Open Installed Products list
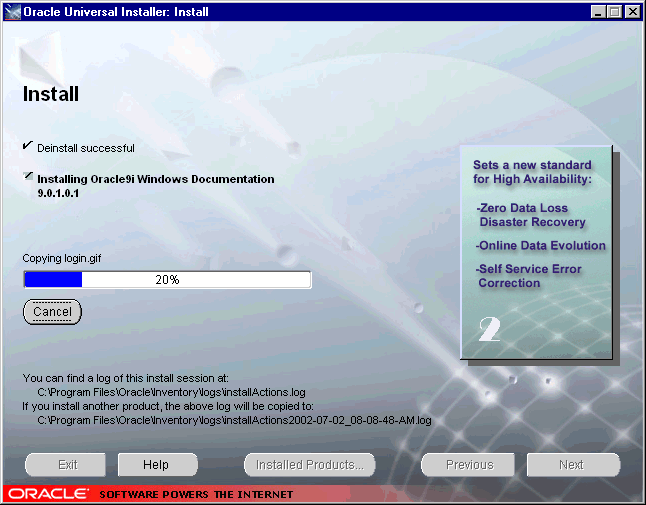This screenshot has height=505, width=646. point(310,465)
